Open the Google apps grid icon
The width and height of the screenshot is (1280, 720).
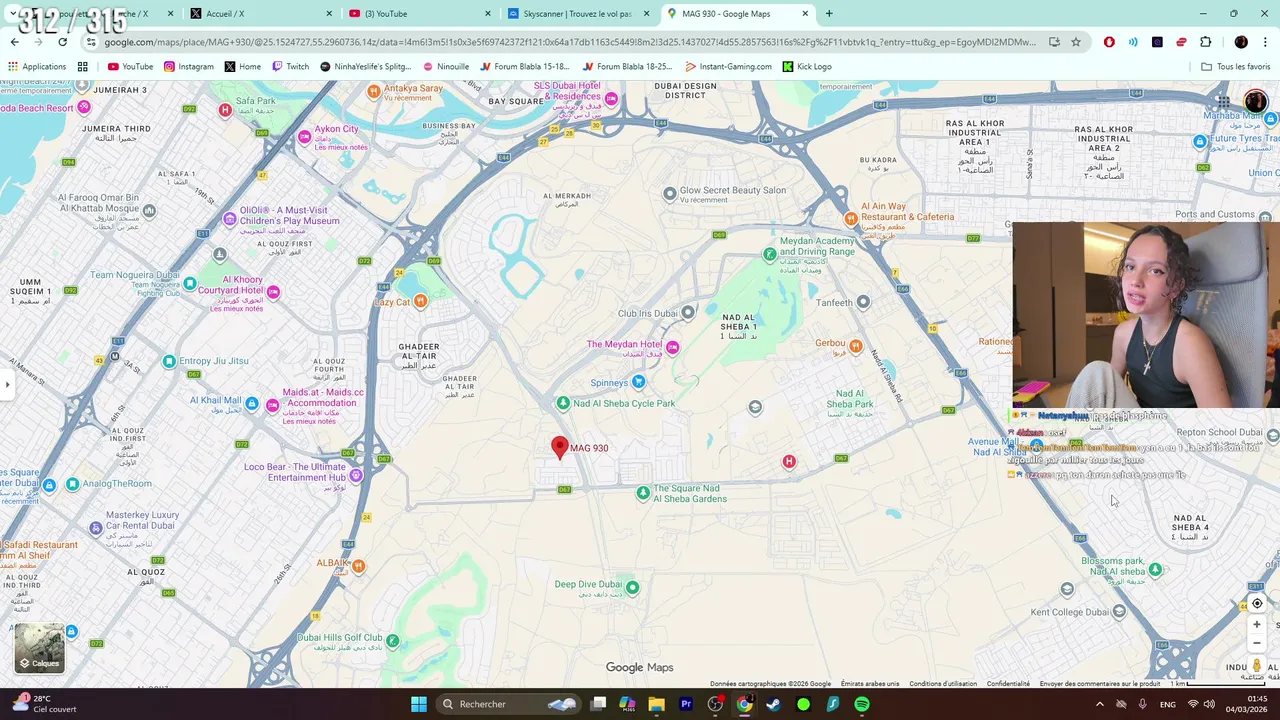point(1223,102)
